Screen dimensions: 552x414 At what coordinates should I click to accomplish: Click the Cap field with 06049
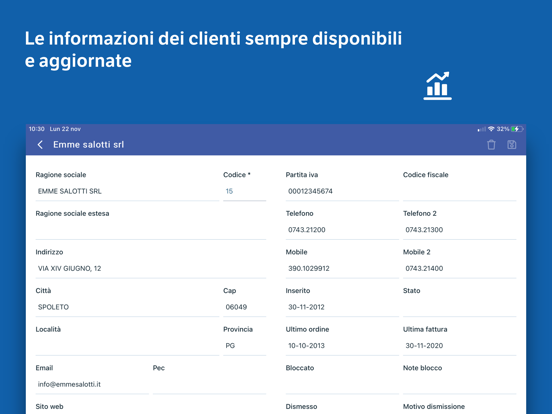tap(244, 307)
